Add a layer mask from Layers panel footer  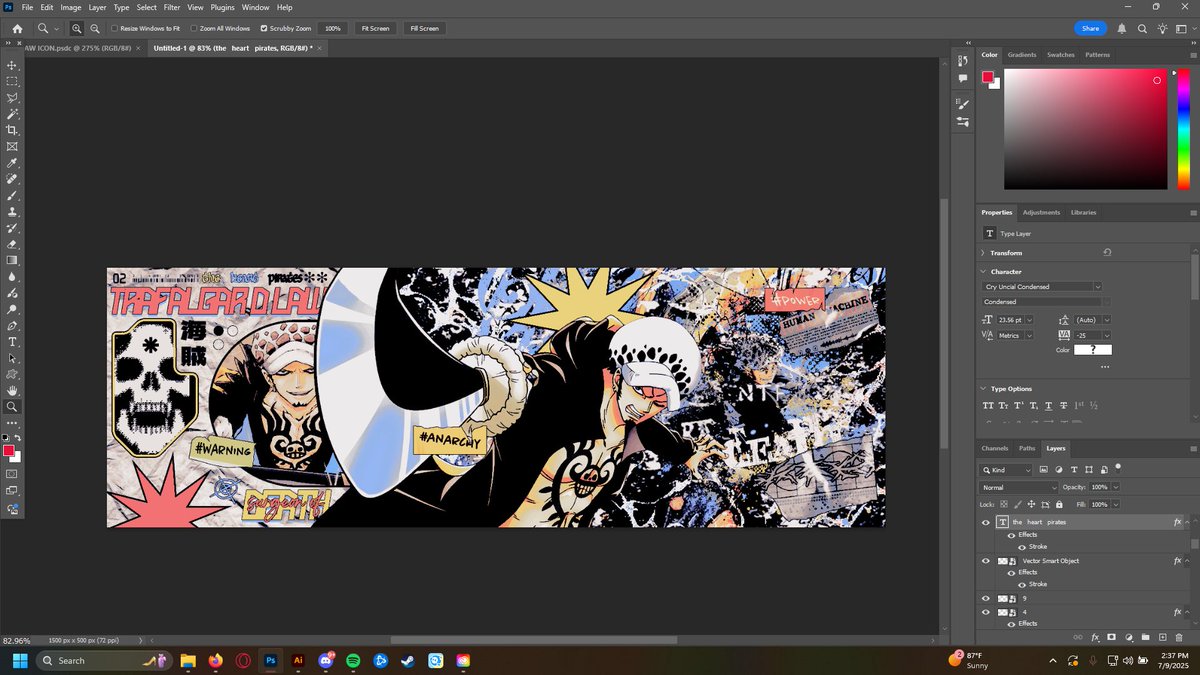click(1111, 637)
